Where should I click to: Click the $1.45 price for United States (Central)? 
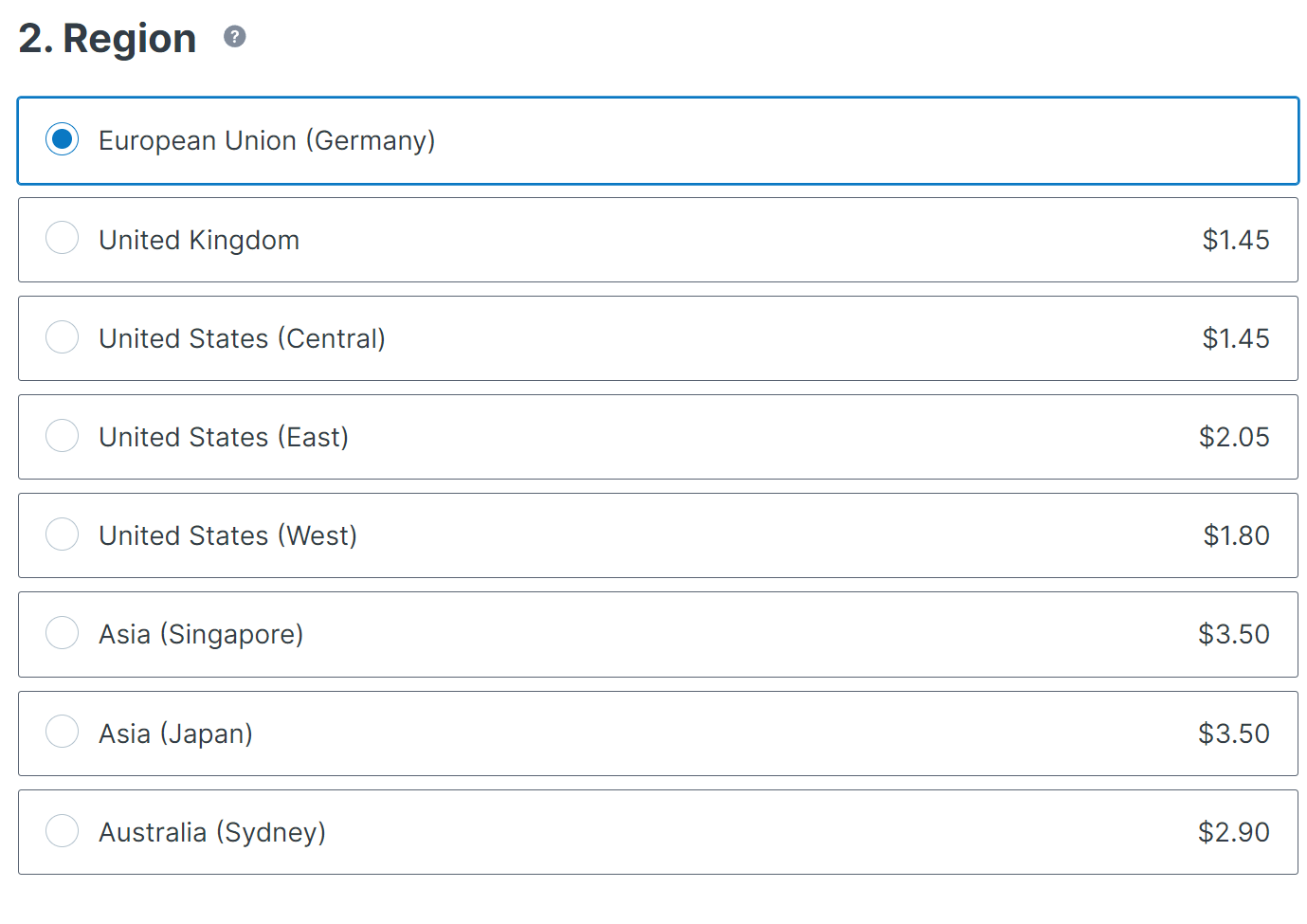pyautogui.click(x=1235, y=338)
